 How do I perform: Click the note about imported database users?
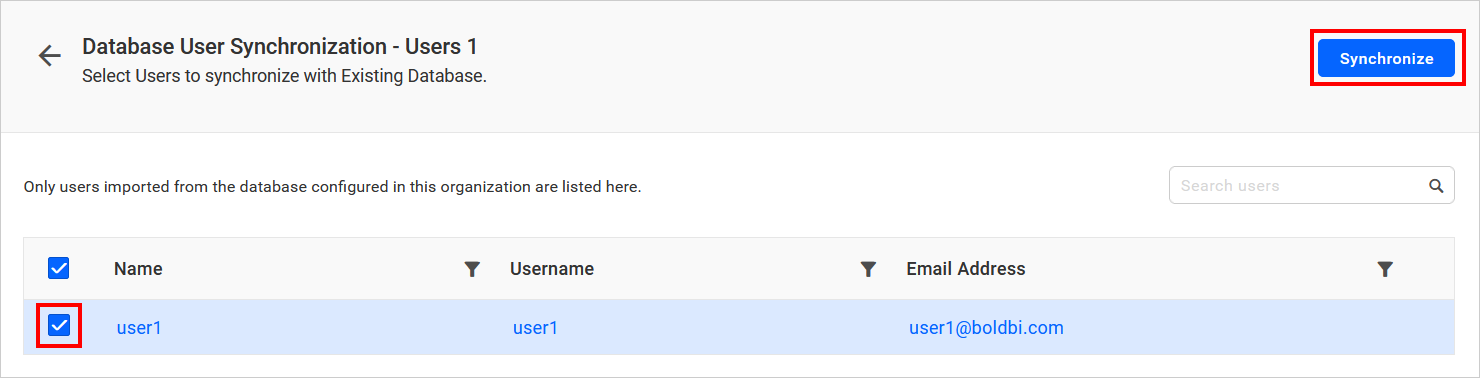tap(332, 186)
